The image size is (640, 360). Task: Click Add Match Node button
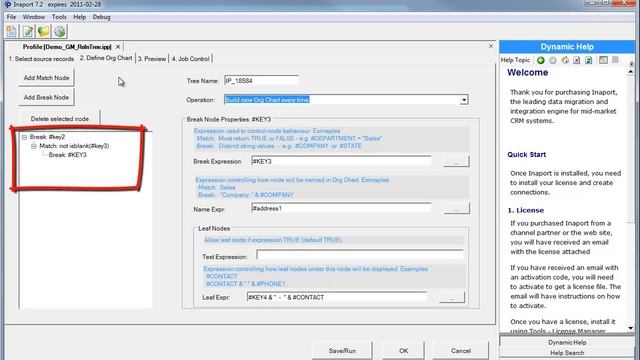(x=46, y=78)
